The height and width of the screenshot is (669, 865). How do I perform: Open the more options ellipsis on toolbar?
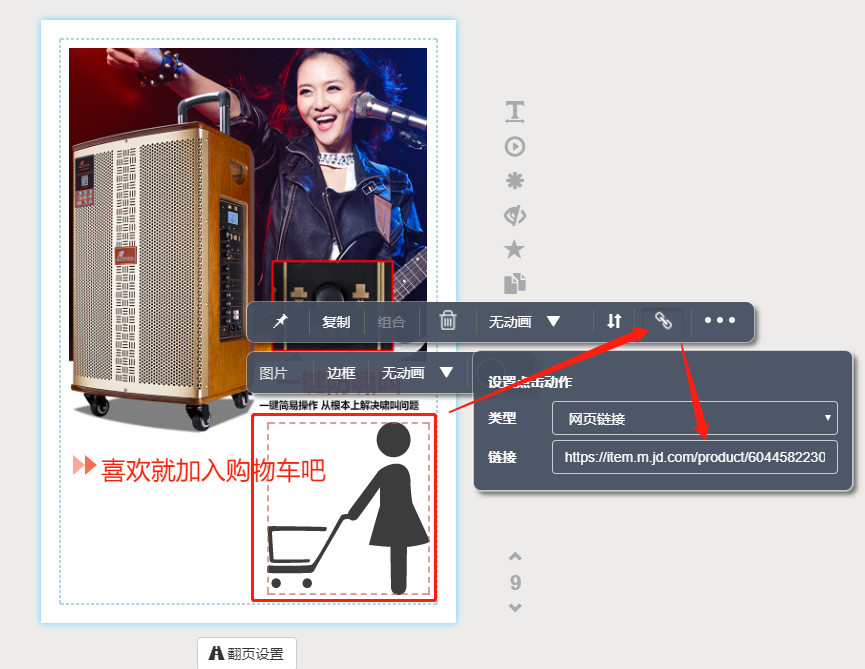[722, 321]
